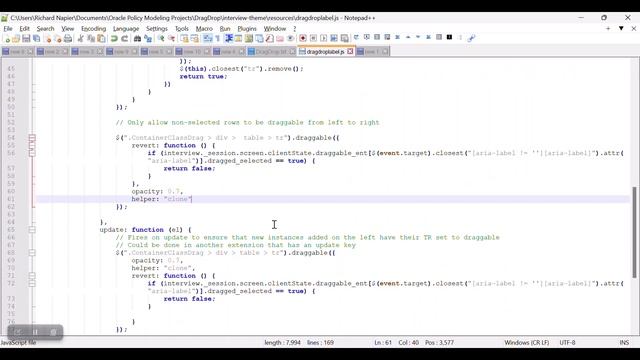Create a new document with New icon
640x360 pixels.
(7, 38)
